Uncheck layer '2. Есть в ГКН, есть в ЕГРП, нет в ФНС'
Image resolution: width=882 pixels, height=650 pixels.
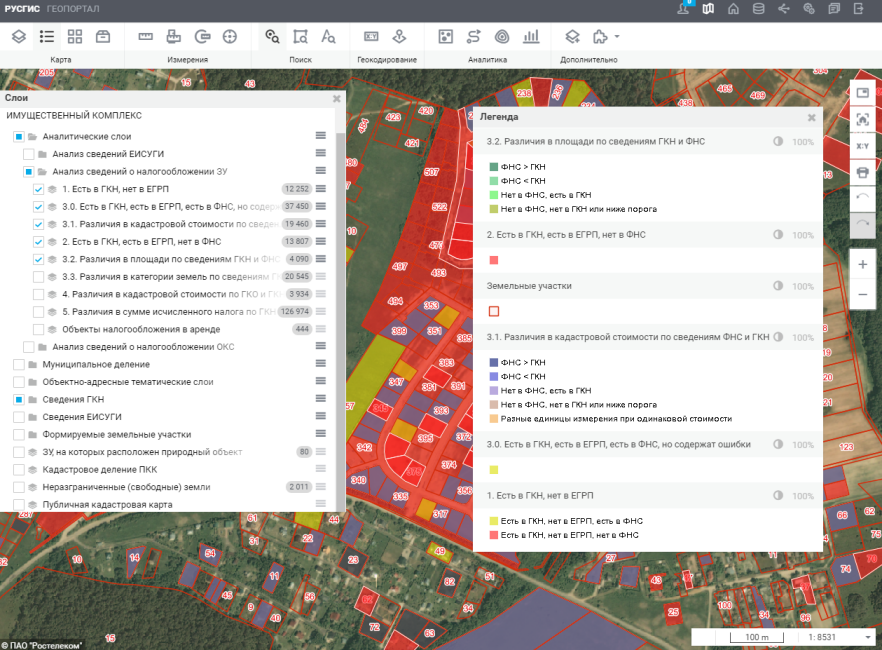coord(38,242)
